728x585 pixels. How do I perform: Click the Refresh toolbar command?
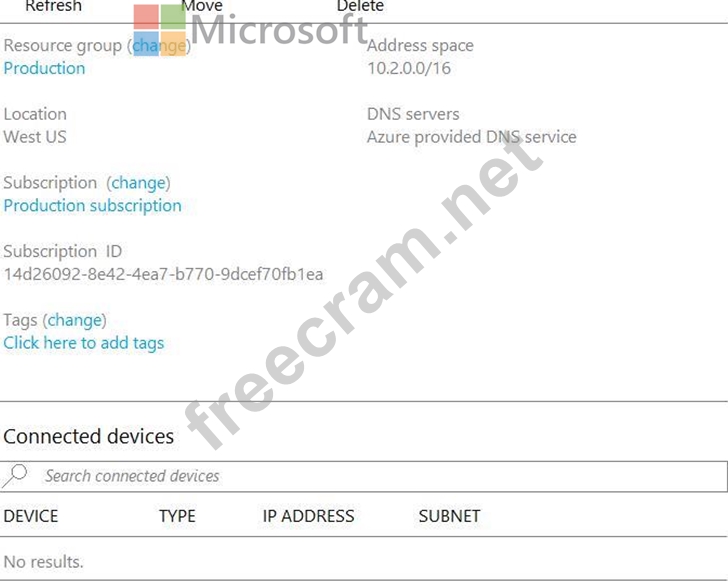(53, 6)
